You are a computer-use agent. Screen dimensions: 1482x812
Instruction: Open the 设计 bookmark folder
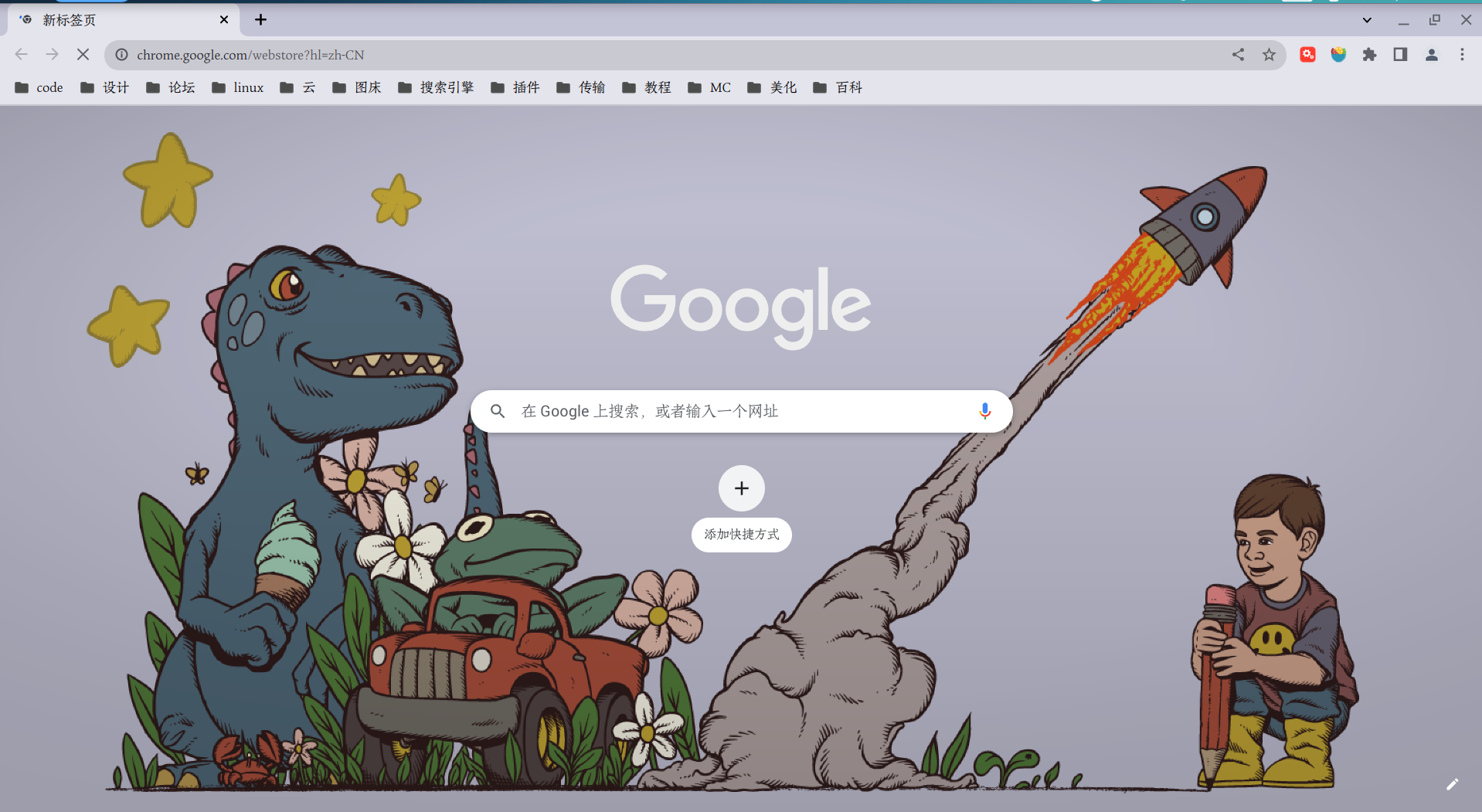tap(105, 87)
